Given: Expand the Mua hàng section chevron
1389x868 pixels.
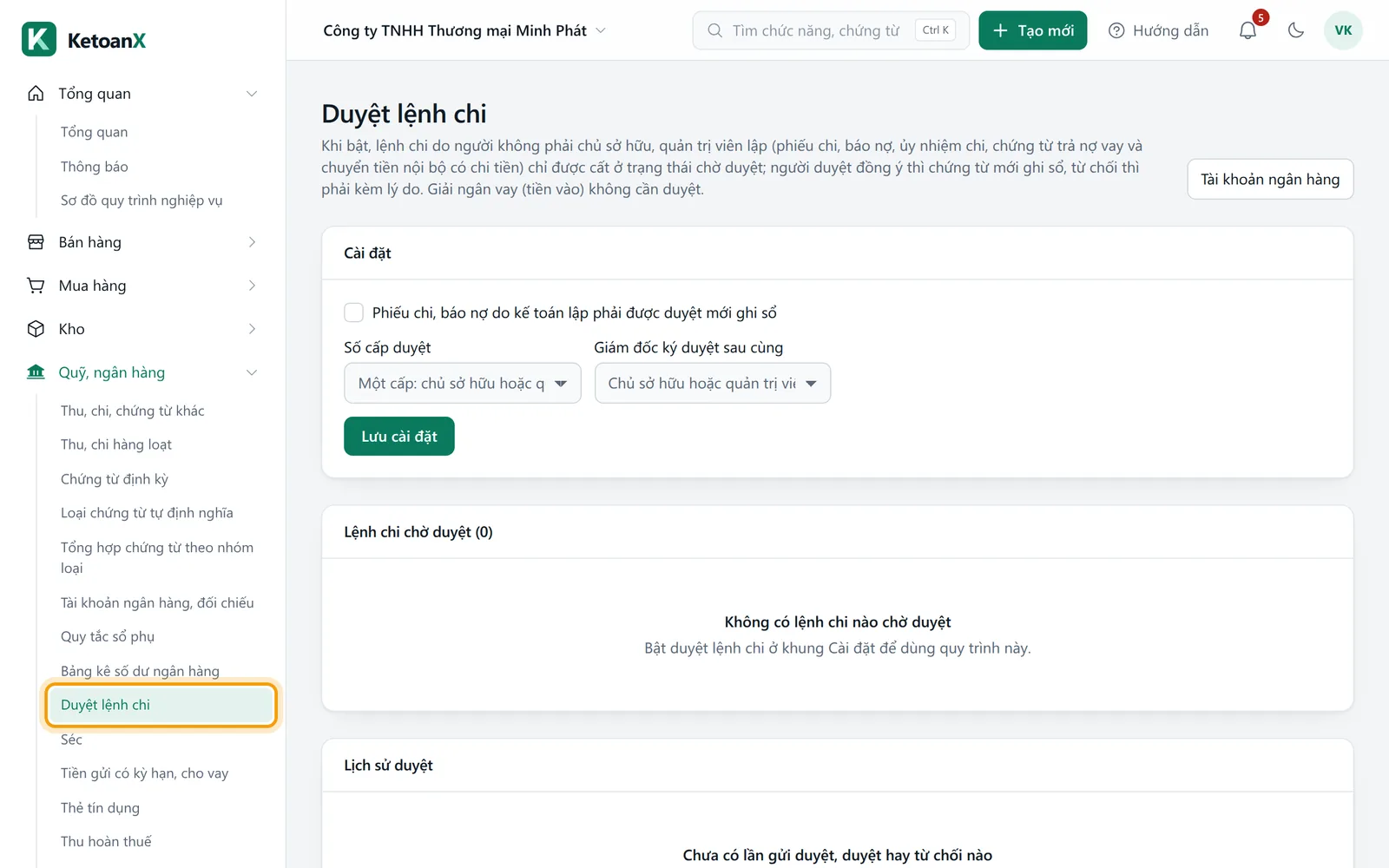Looking at the screenshot, I should point(252,286).
